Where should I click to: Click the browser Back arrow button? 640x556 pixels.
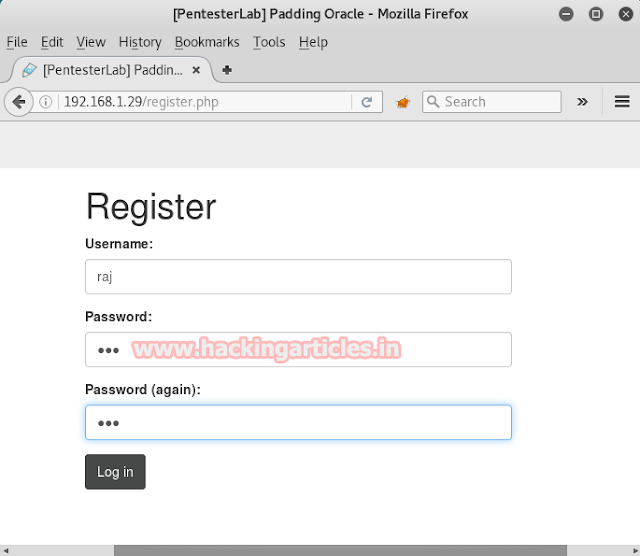coord(18,102)
